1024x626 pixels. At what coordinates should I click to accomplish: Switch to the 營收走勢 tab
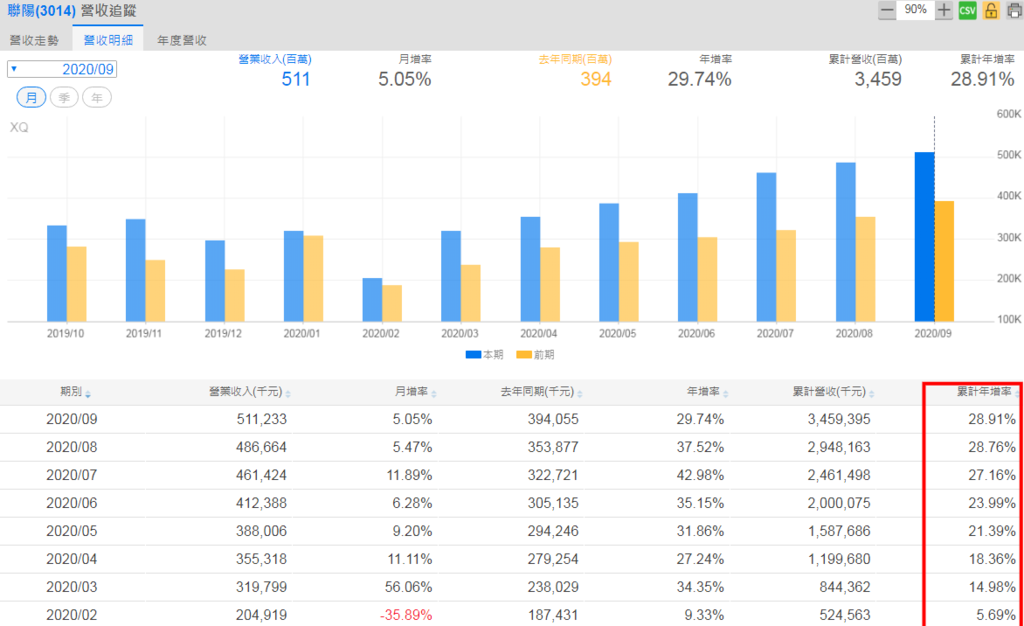pos(35,40)
